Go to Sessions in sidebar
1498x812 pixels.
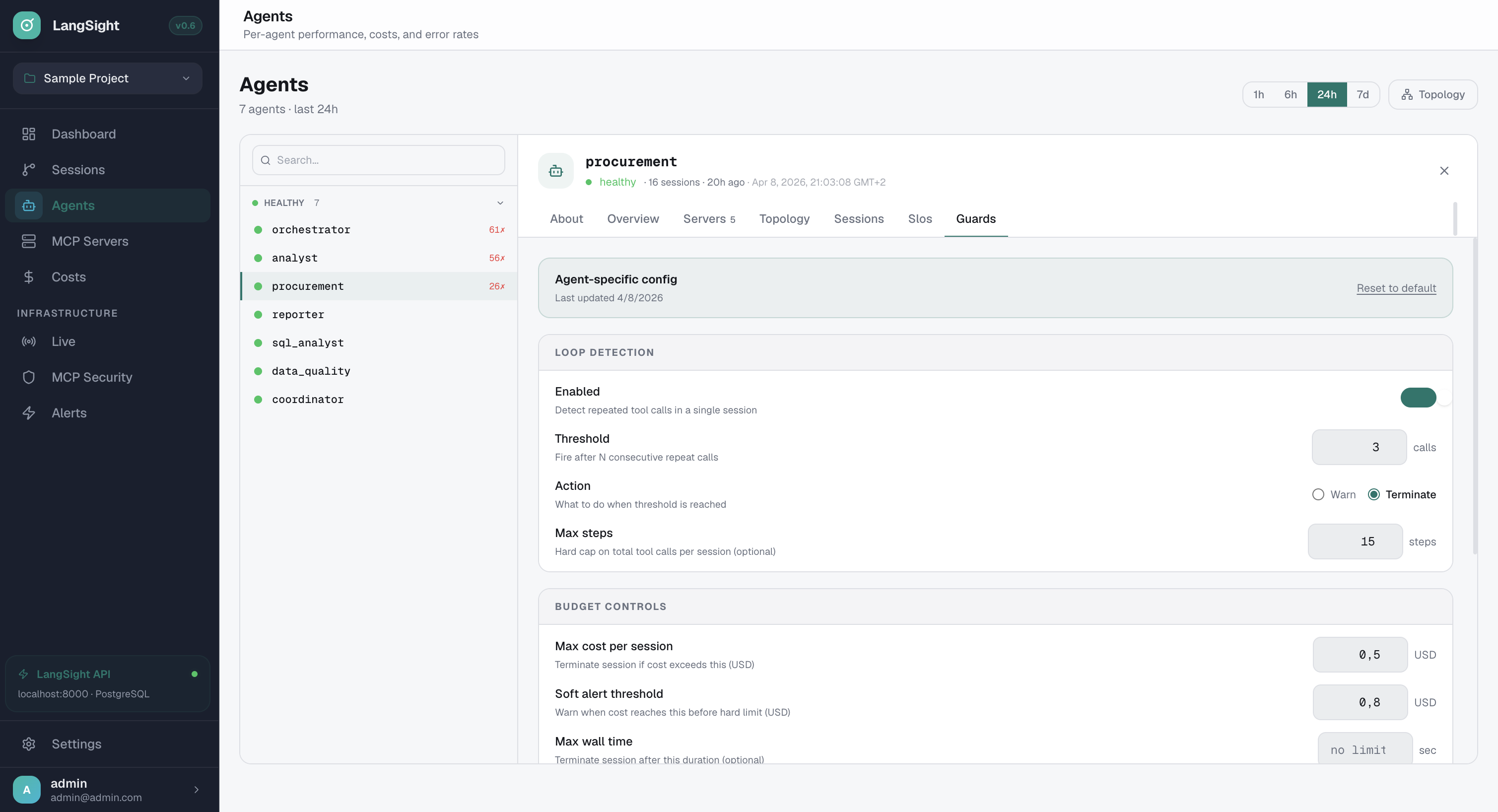(x=108, y=169)
